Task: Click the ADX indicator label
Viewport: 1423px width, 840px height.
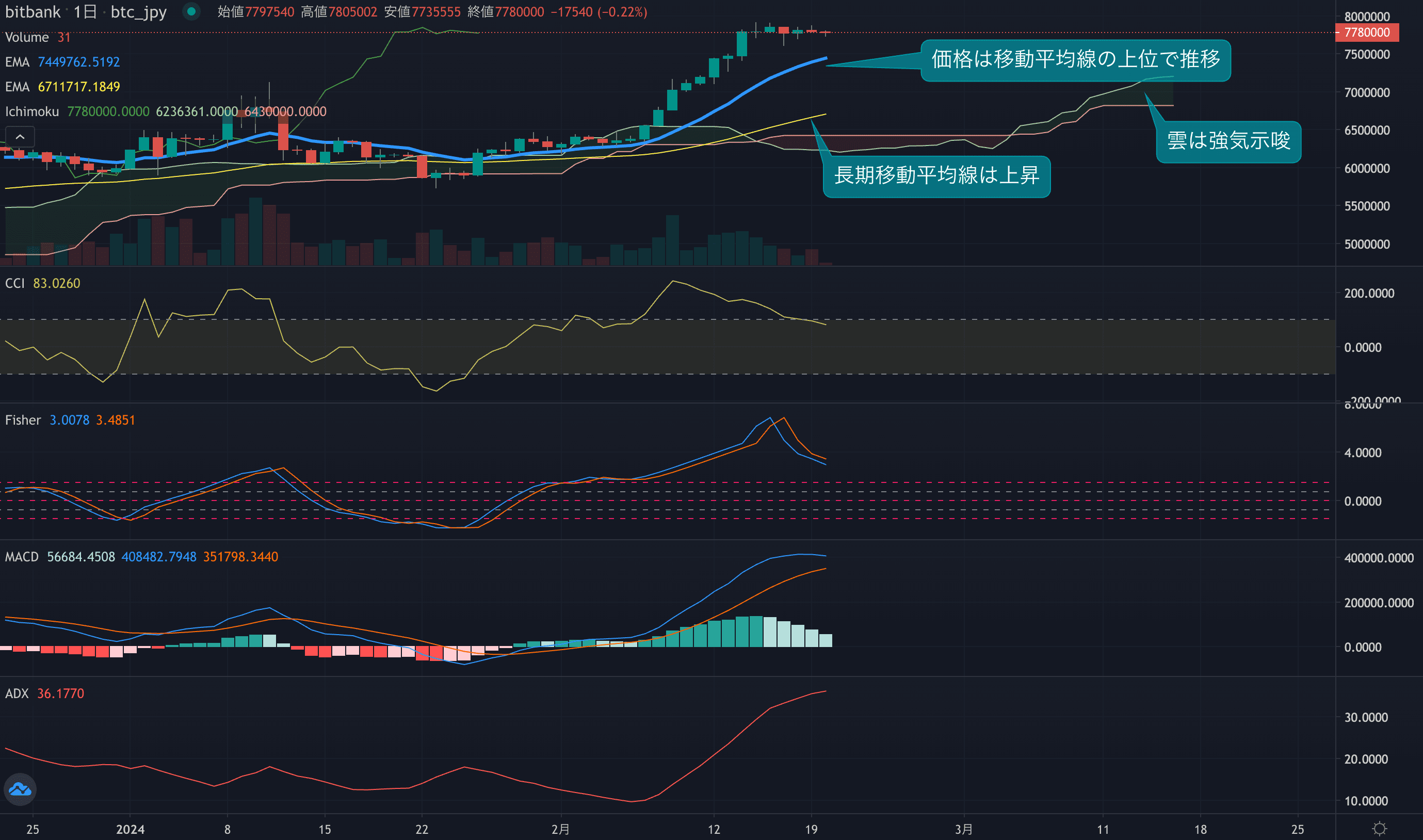Action: 17,693
